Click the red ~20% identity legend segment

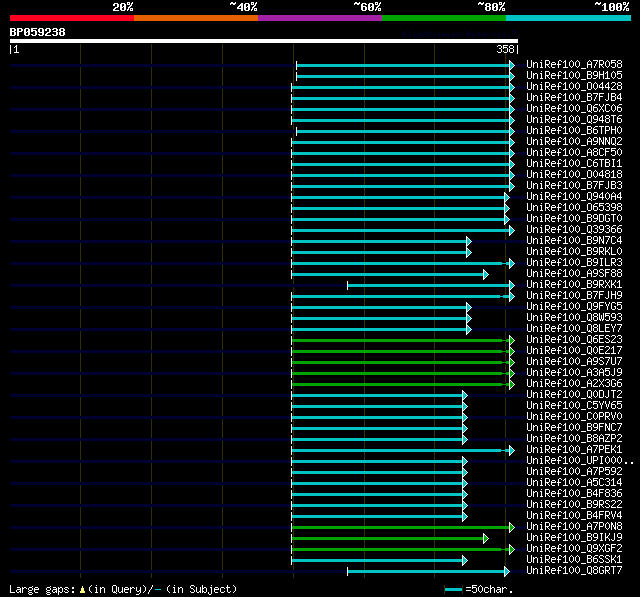(72, 18)
